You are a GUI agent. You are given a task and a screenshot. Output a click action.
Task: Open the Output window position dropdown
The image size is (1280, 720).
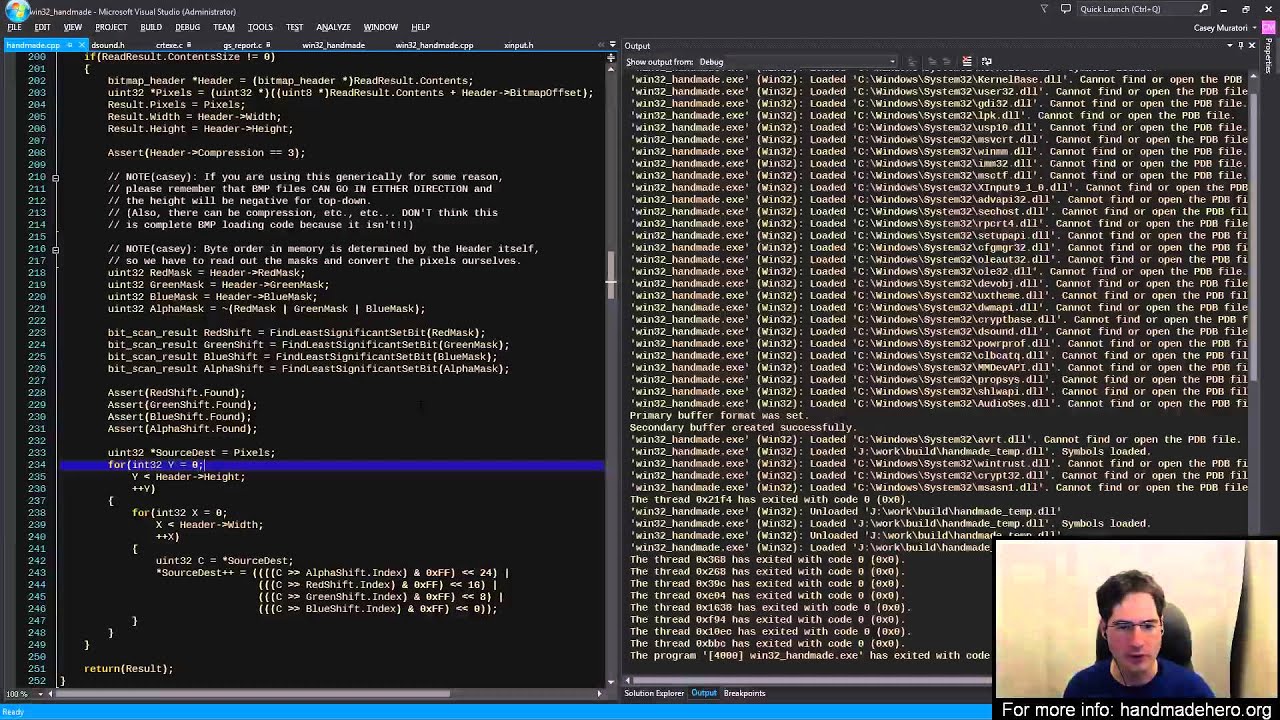[1229, 46]
